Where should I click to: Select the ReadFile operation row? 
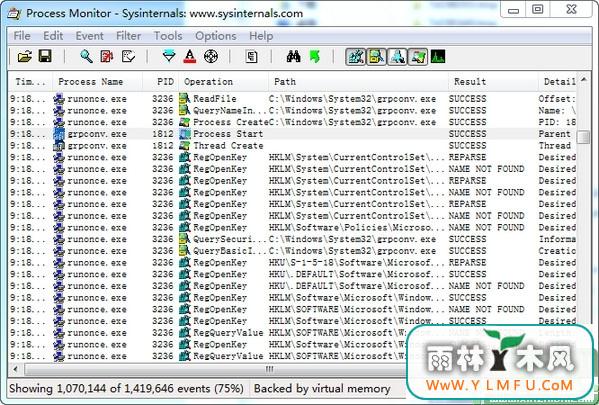click(292, 99)
